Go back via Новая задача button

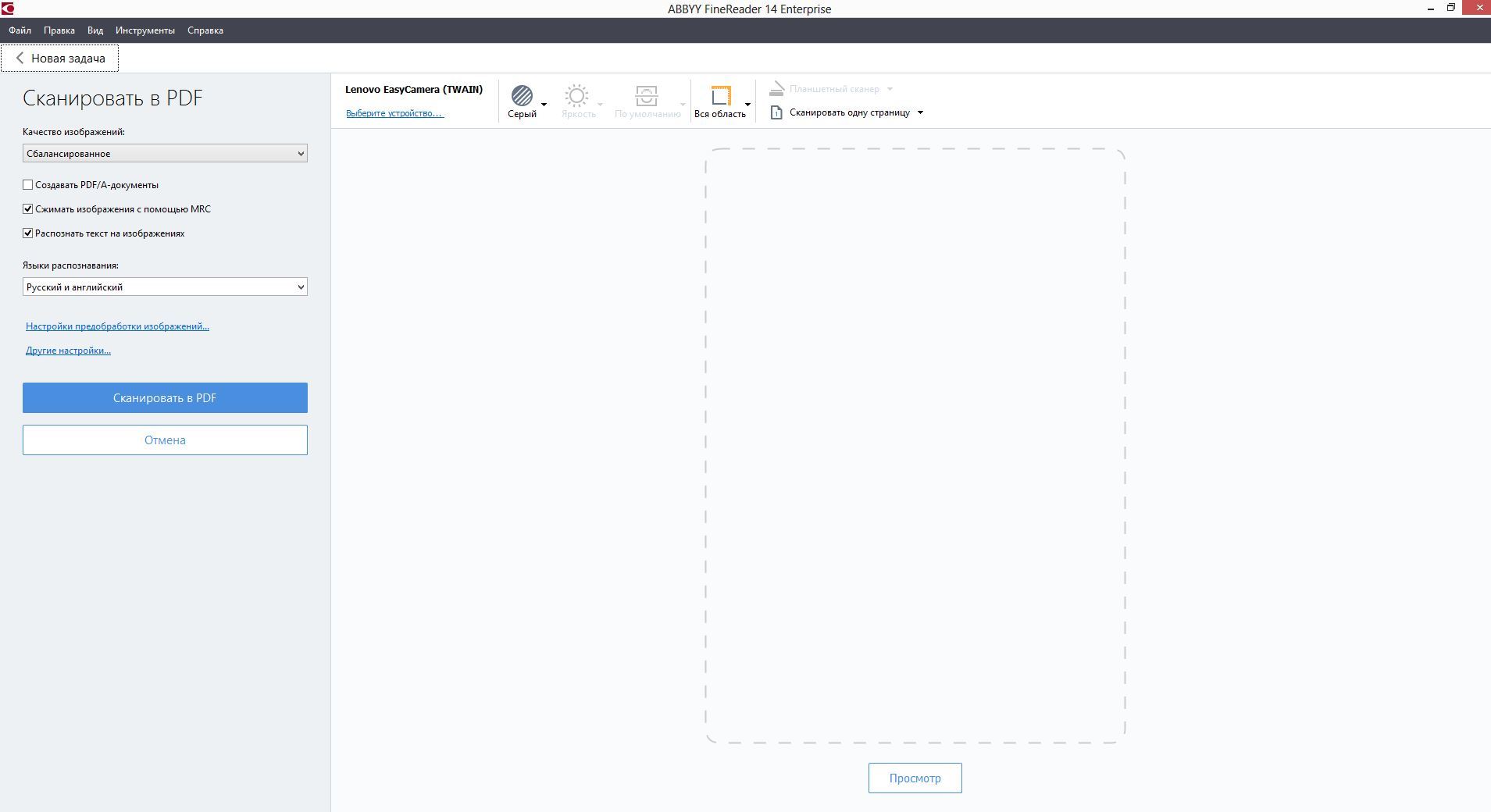59,59
